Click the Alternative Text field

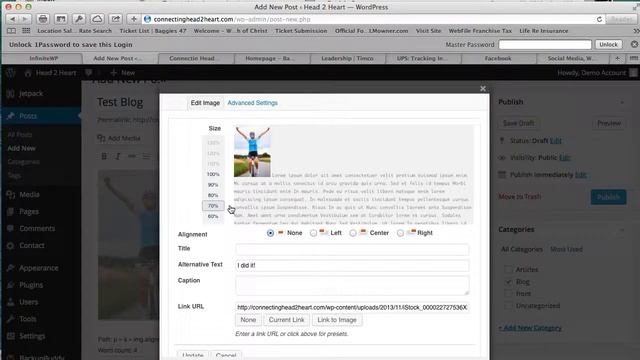pyautogui.click(x=352, y=265)
